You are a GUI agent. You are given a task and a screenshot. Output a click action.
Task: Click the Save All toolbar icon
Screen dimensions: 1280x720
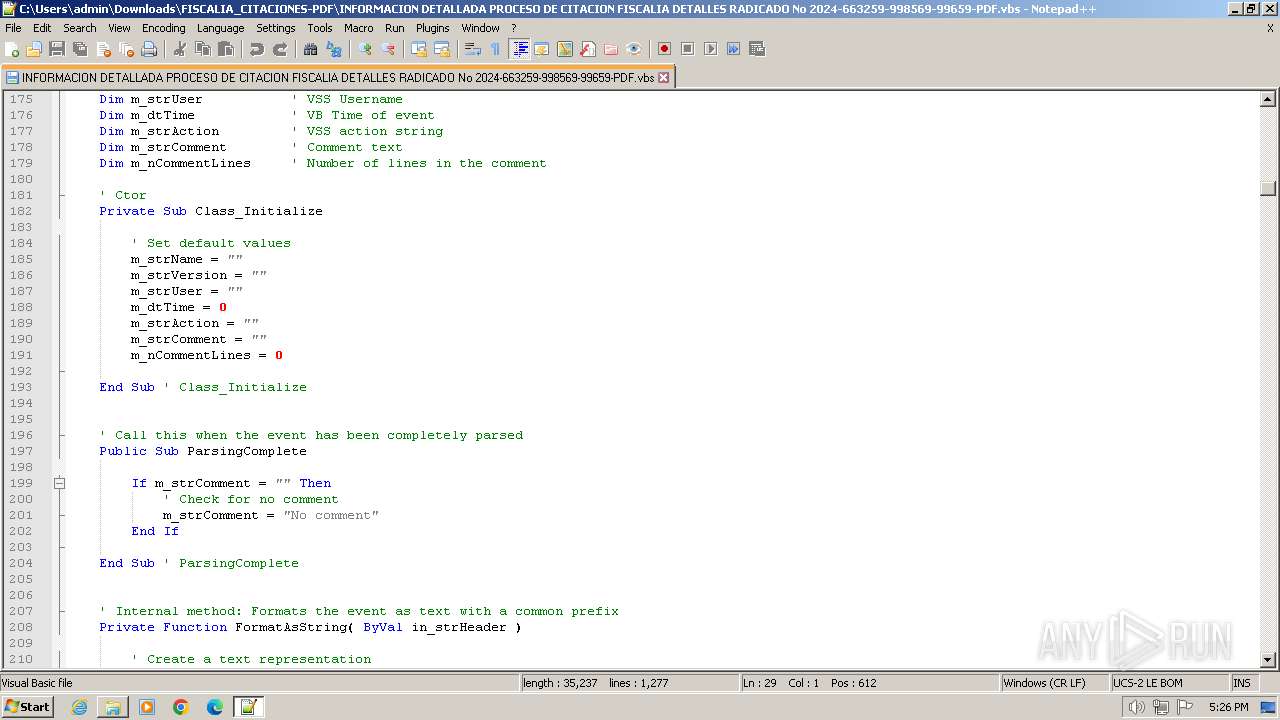(x=80, y=49)
